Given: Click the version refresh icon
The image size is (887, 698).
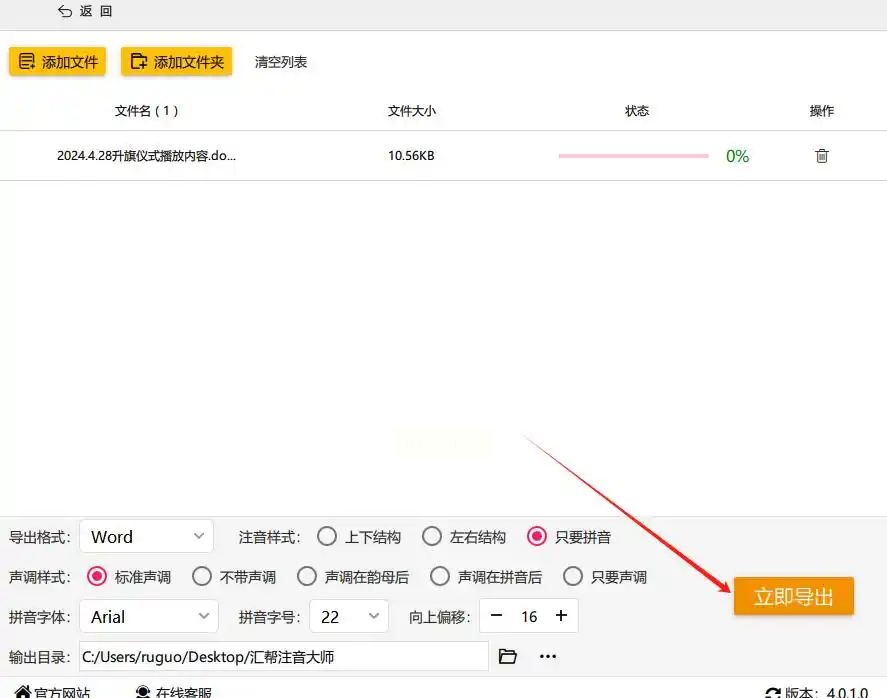Looking at the screenshot, I should coord(773,693).
